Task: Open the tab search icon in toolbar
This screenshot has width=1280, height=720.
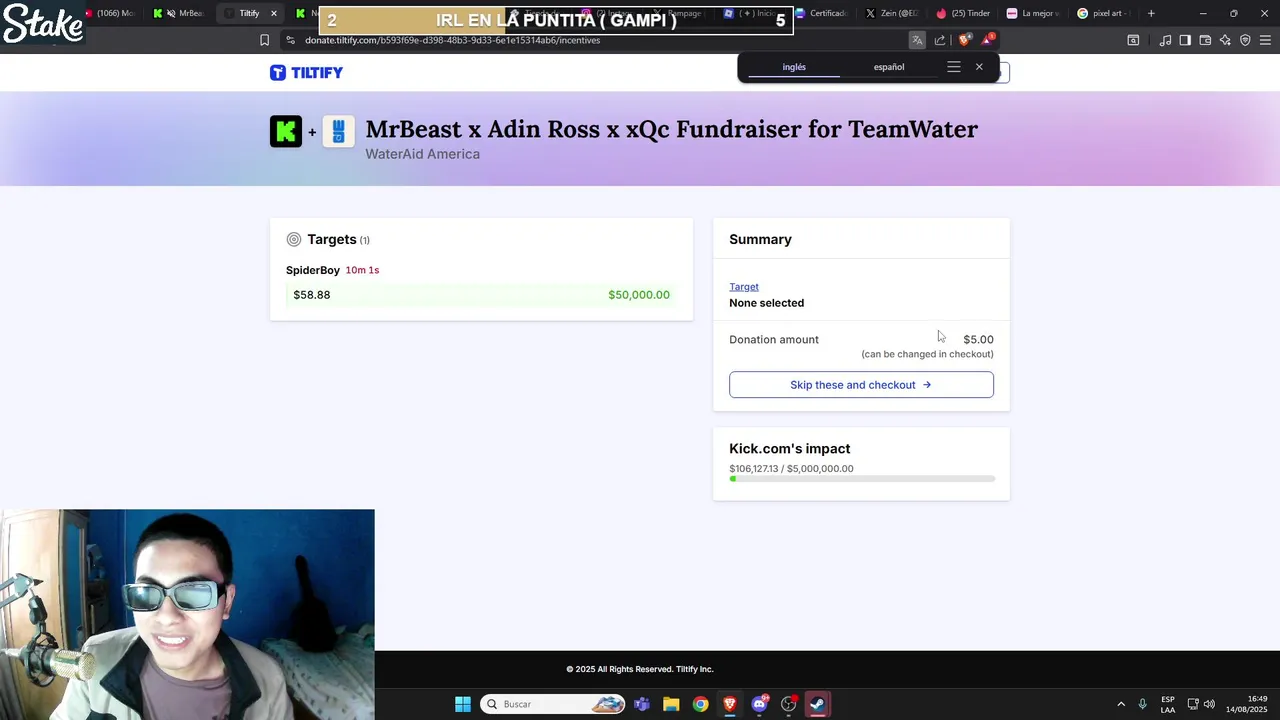Action: coord(1133,40)
